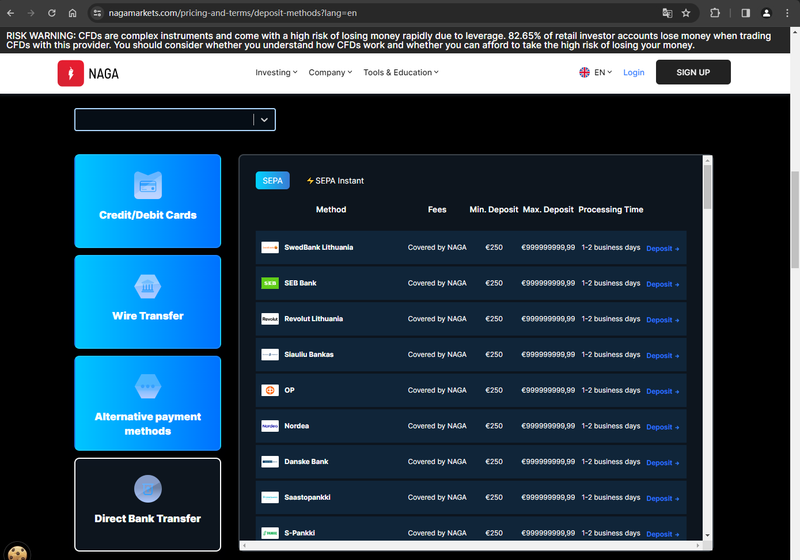
Task: Click the green SEB Bank logo
Action: coord(270,283)
